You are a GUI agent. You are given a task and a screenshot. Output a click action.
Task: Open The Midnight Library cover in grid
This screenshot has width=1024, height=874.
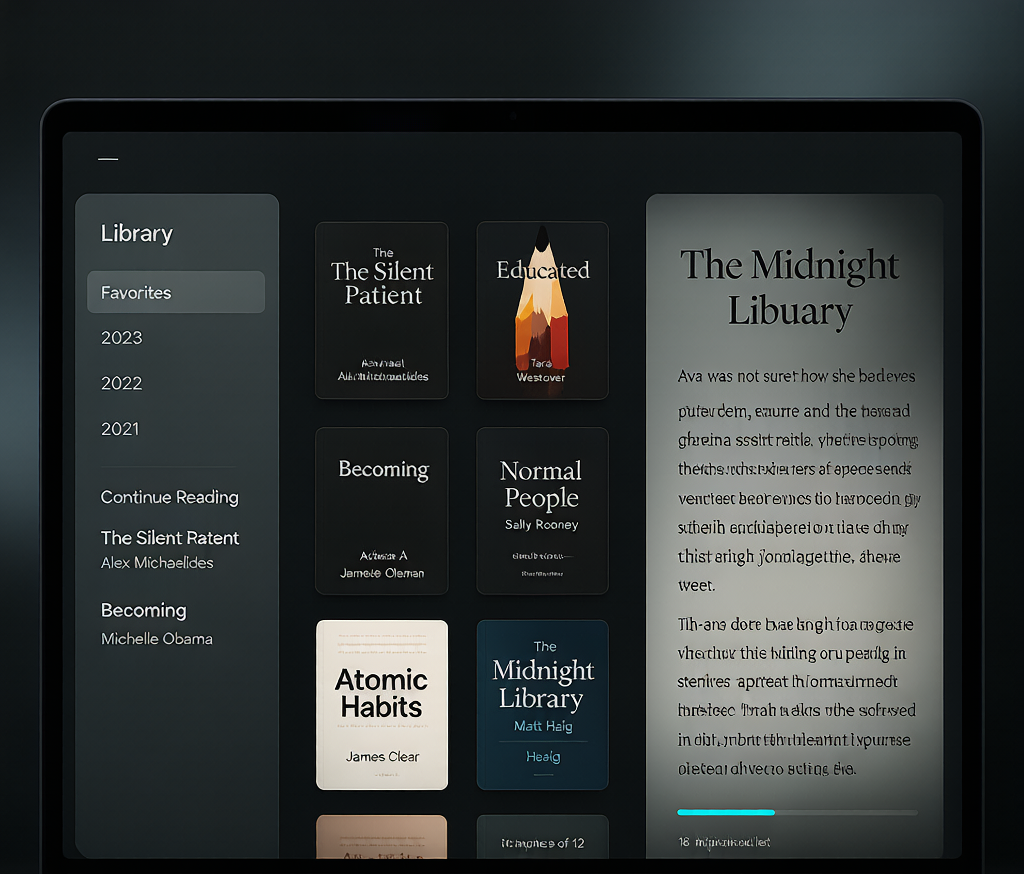pos(542,705)
